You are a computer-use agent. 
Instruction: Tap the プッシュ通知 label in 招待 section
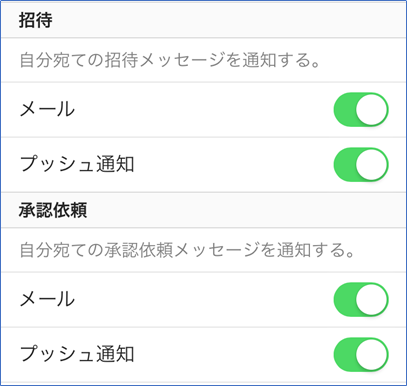77,164
